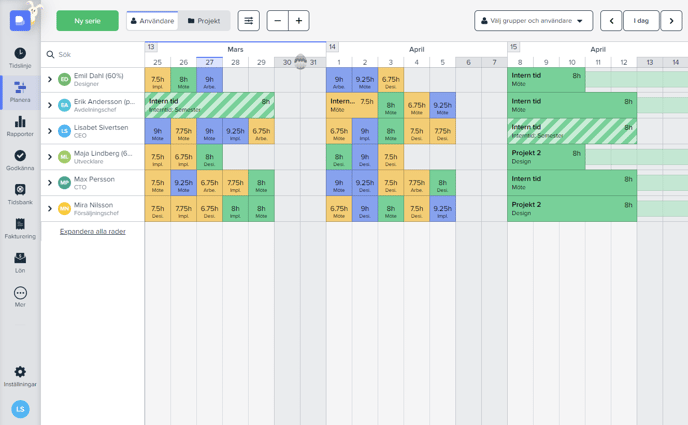688x425 pixels.
Task: Open the Mer three-dots menu
Action: pos(20,293)
